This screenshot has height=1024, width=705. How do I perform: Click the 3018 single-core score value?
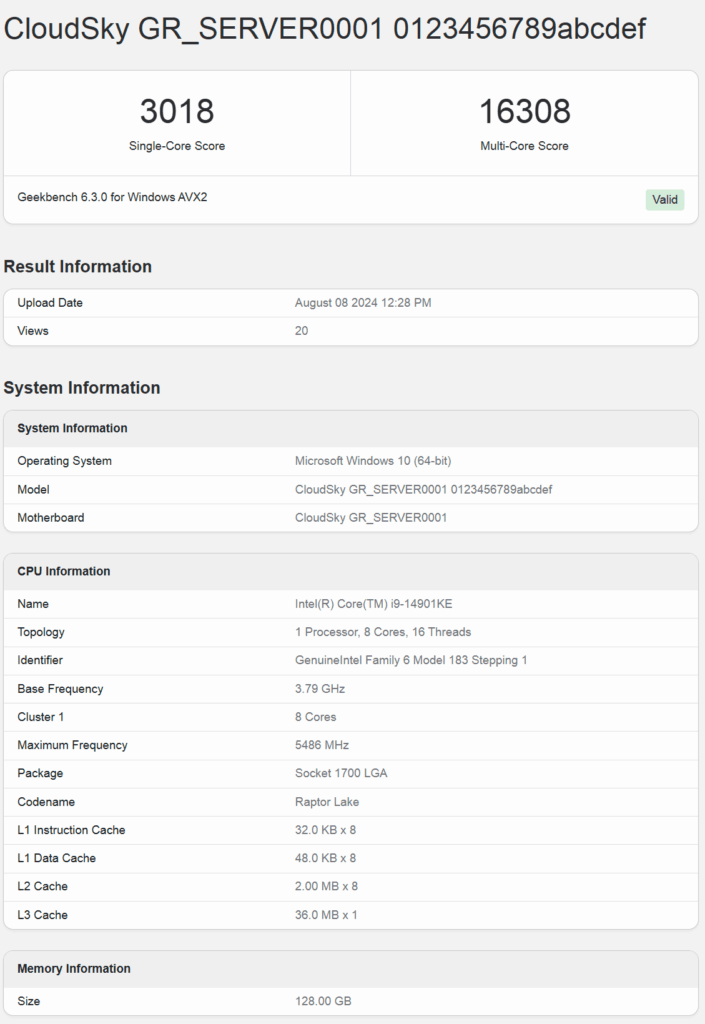coord(177,111)
